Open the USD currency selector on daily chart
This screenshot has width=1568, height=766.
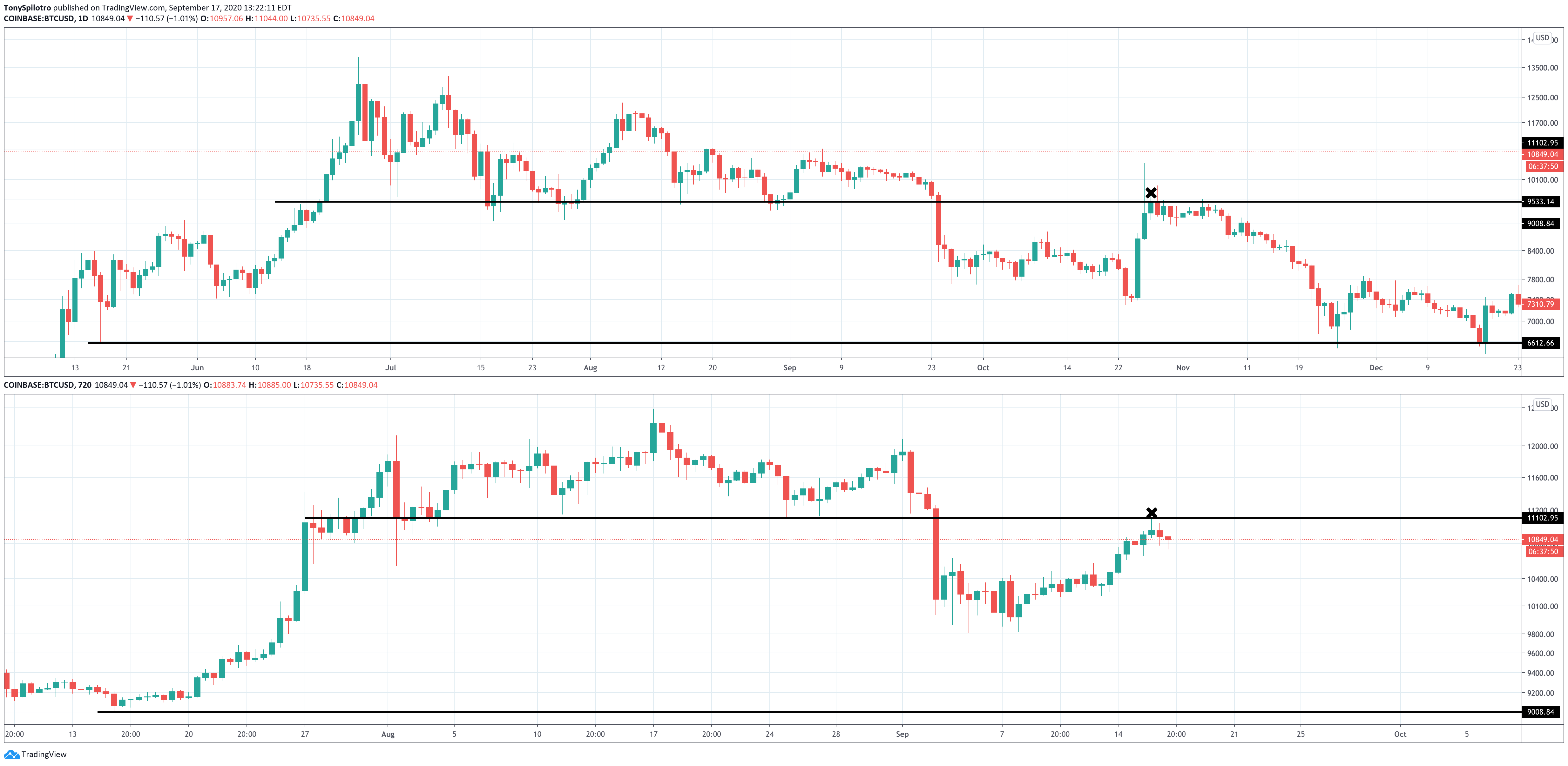pos(1542,38)
